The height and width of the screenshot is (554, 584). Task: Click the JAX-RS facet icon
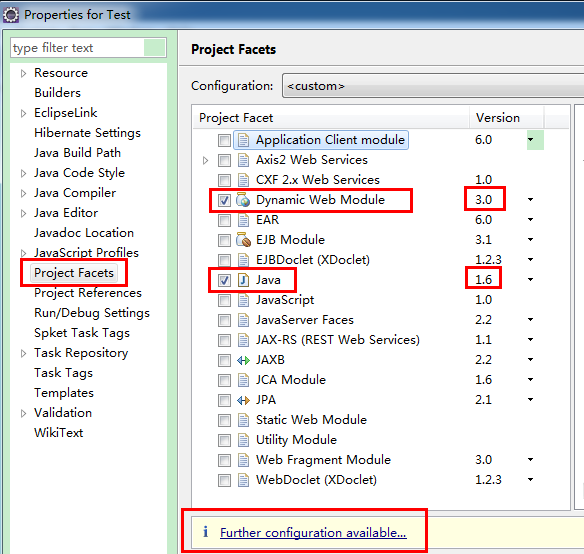[x=243, y=340]
